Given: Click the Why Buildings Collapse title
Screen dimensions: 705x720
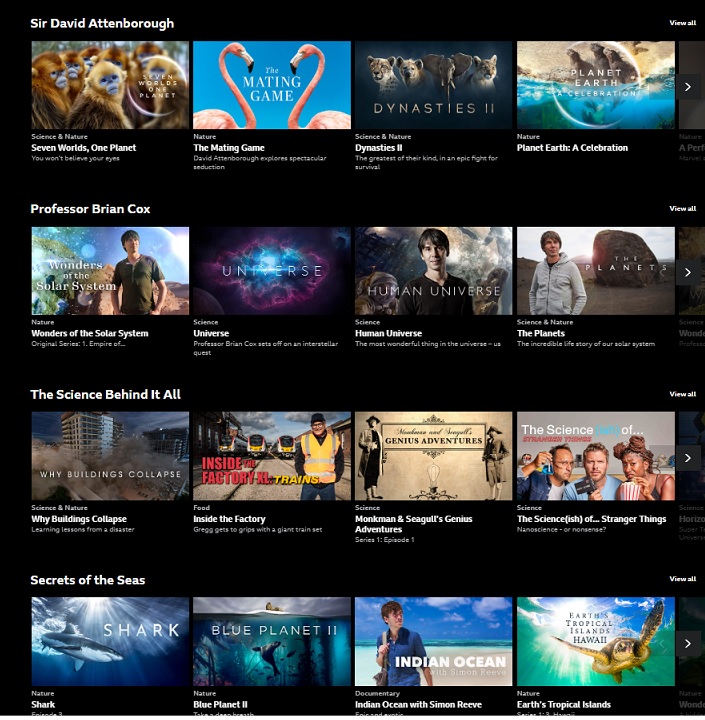Looking at the screenshot, I should pyautogui.click(x=79, y=519).
